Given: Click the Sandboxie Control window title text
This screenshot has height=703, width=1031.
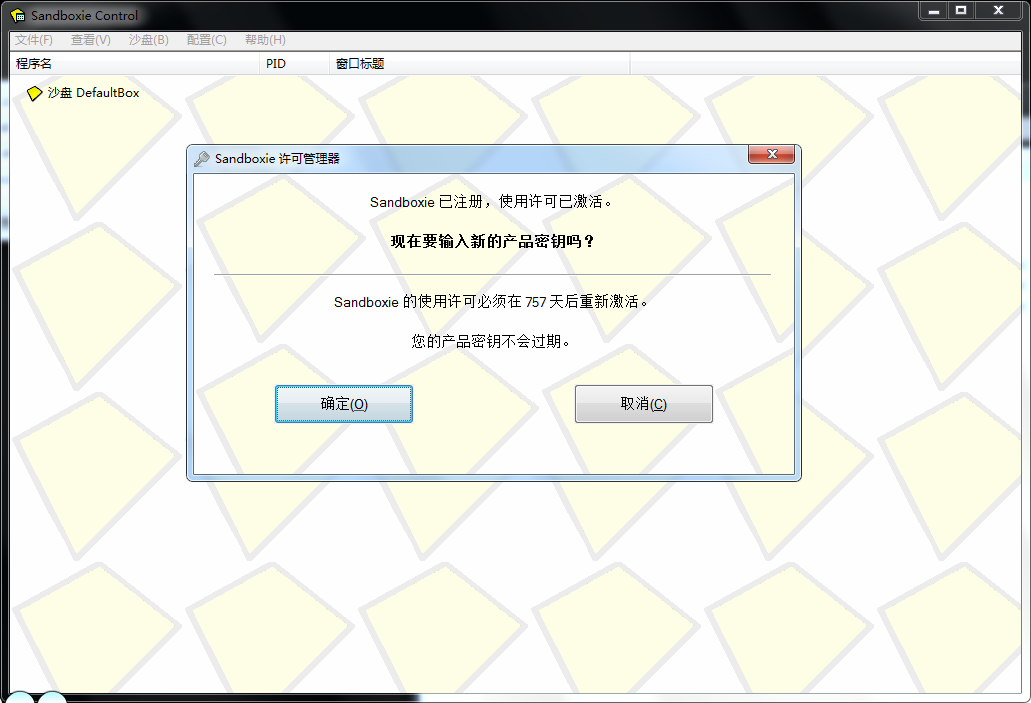Looking at the screenshot, I should pos(85,16).
